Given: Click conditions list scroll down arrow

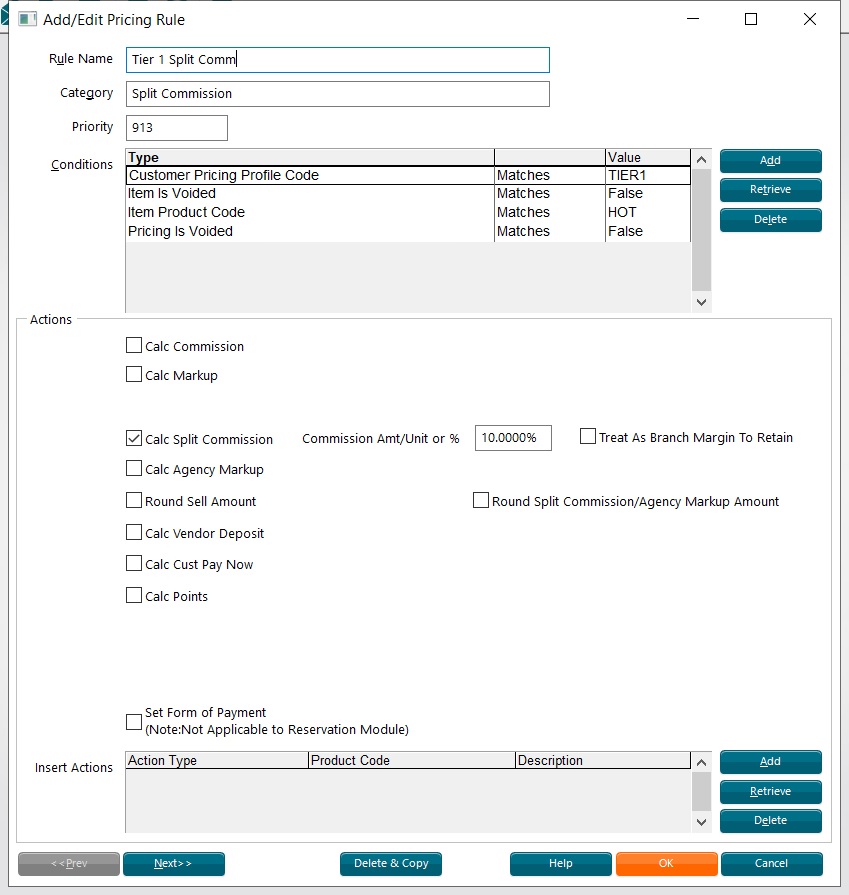Looking at the screenshot, I should pyautogui.click(x=702, y=302).
